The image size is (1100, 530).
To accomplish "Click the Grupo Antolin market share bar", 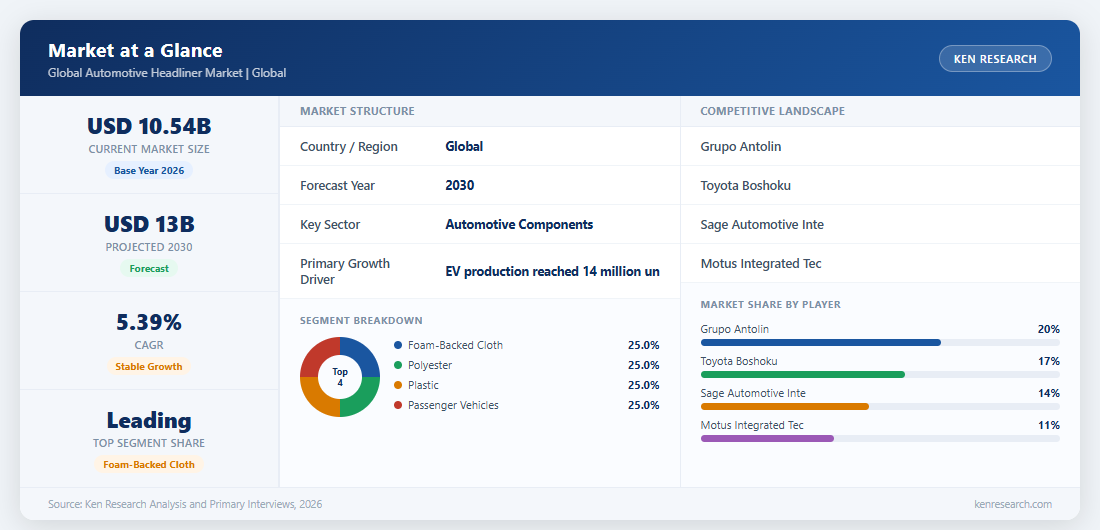I will (x=821, y=343).
